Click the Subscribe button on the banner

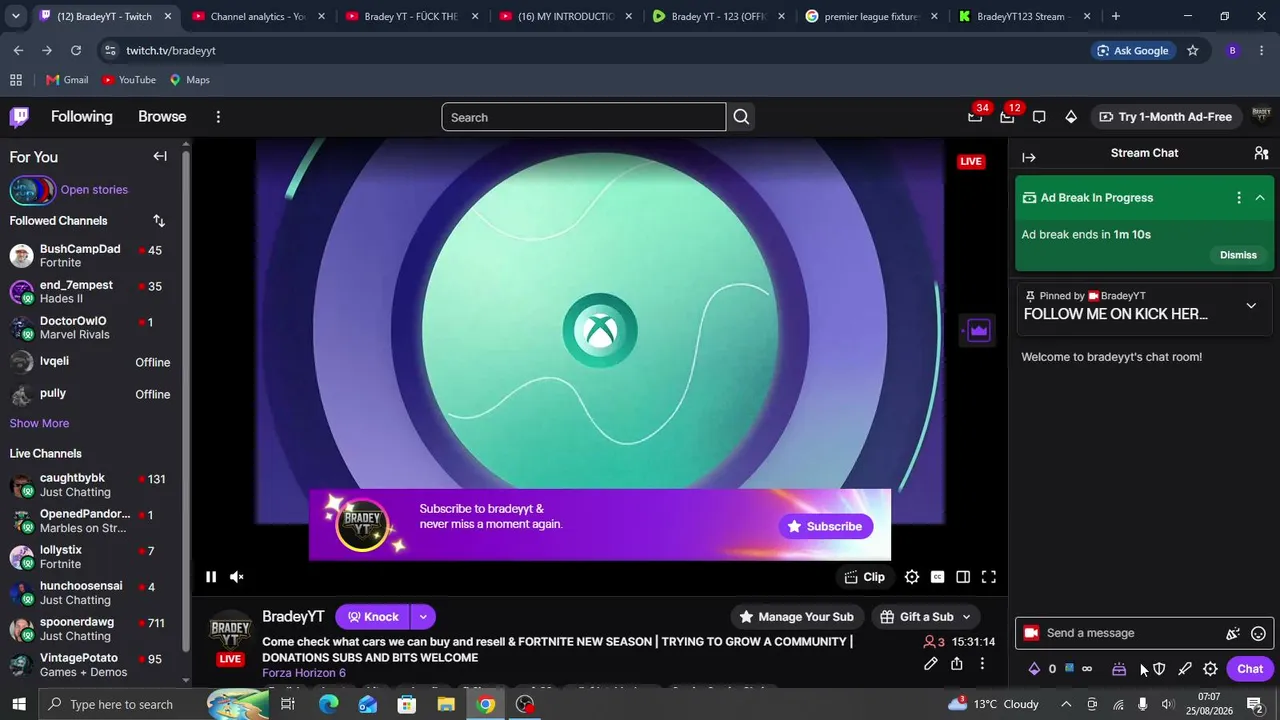click(826, 527)
